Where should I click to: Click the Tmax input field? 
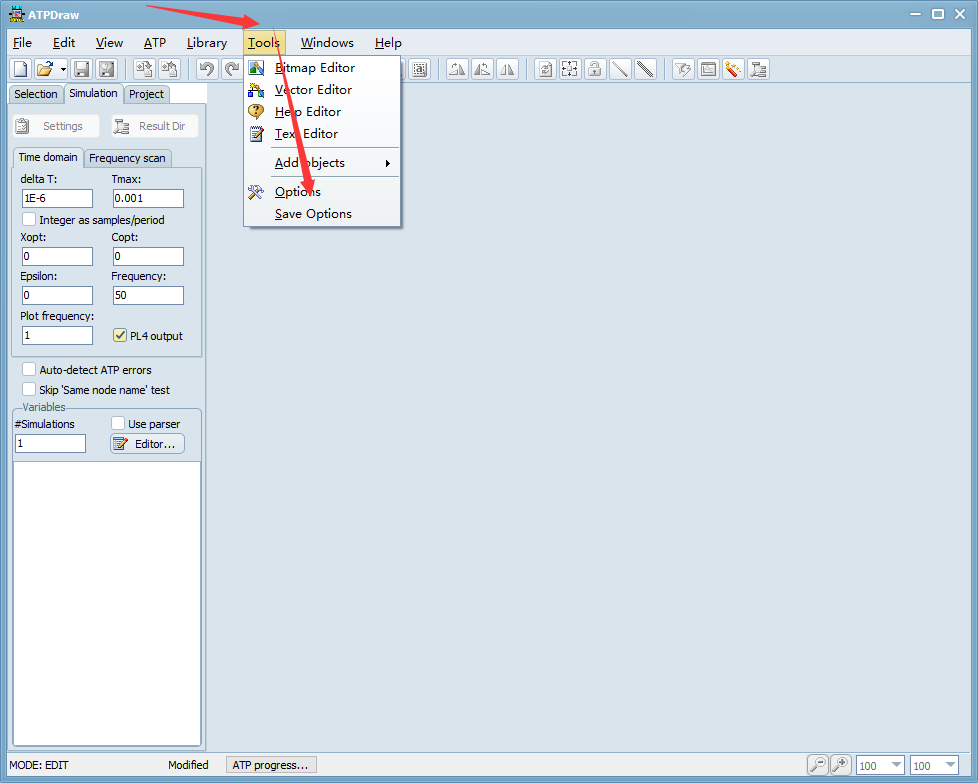[148, 198]
